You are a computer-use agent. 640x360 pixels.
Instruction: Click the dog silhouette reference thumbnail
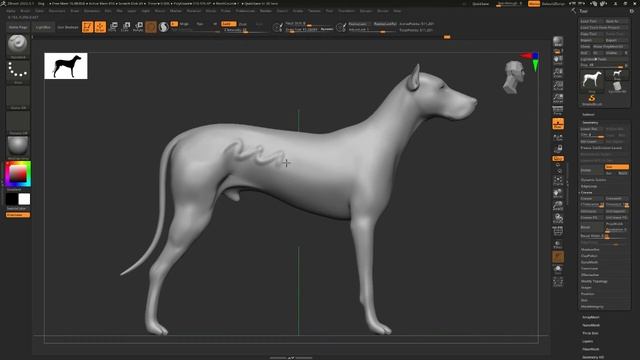coord(66,66)
